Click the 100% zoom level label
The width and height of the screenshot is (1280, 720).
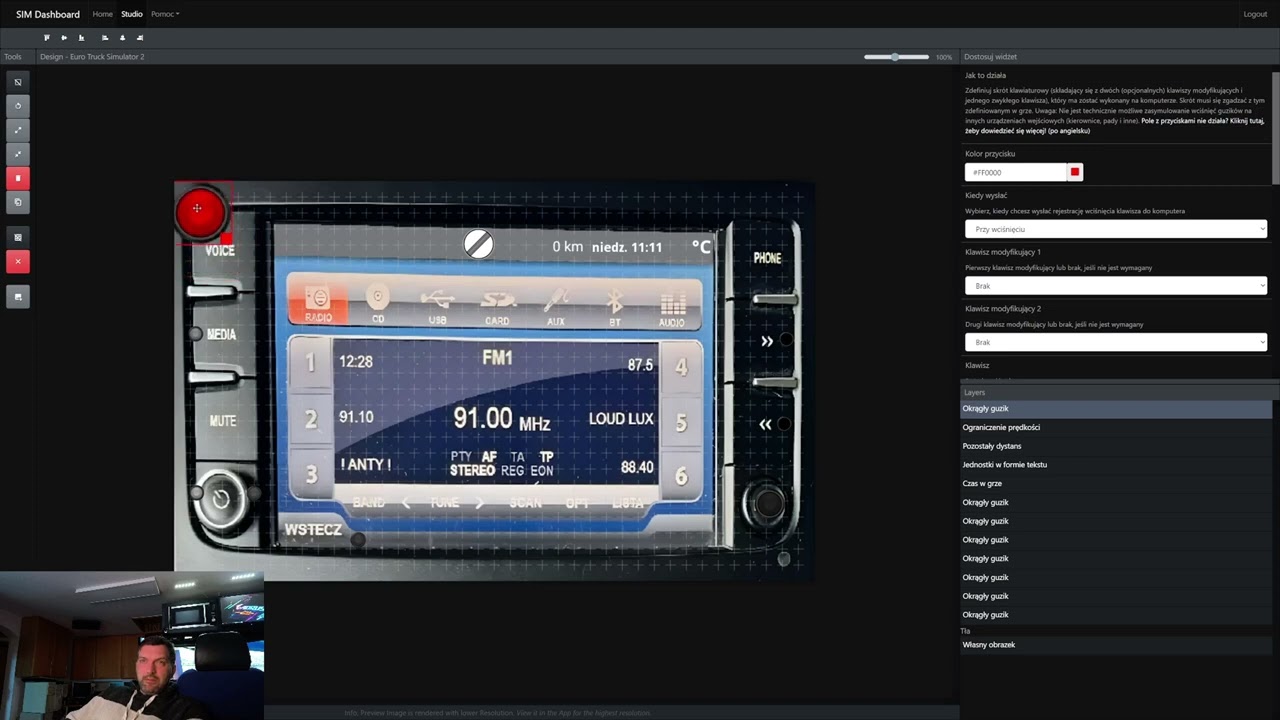[944, 57]
